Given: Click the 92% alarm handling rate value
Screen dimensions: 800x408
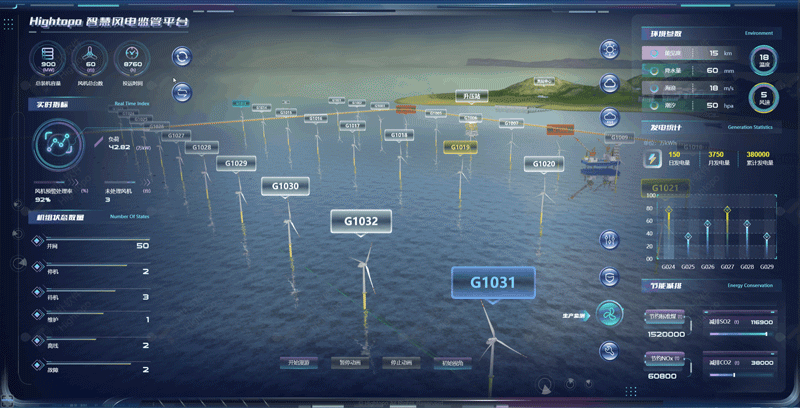Looking at the screenshot, I should 42,200.
